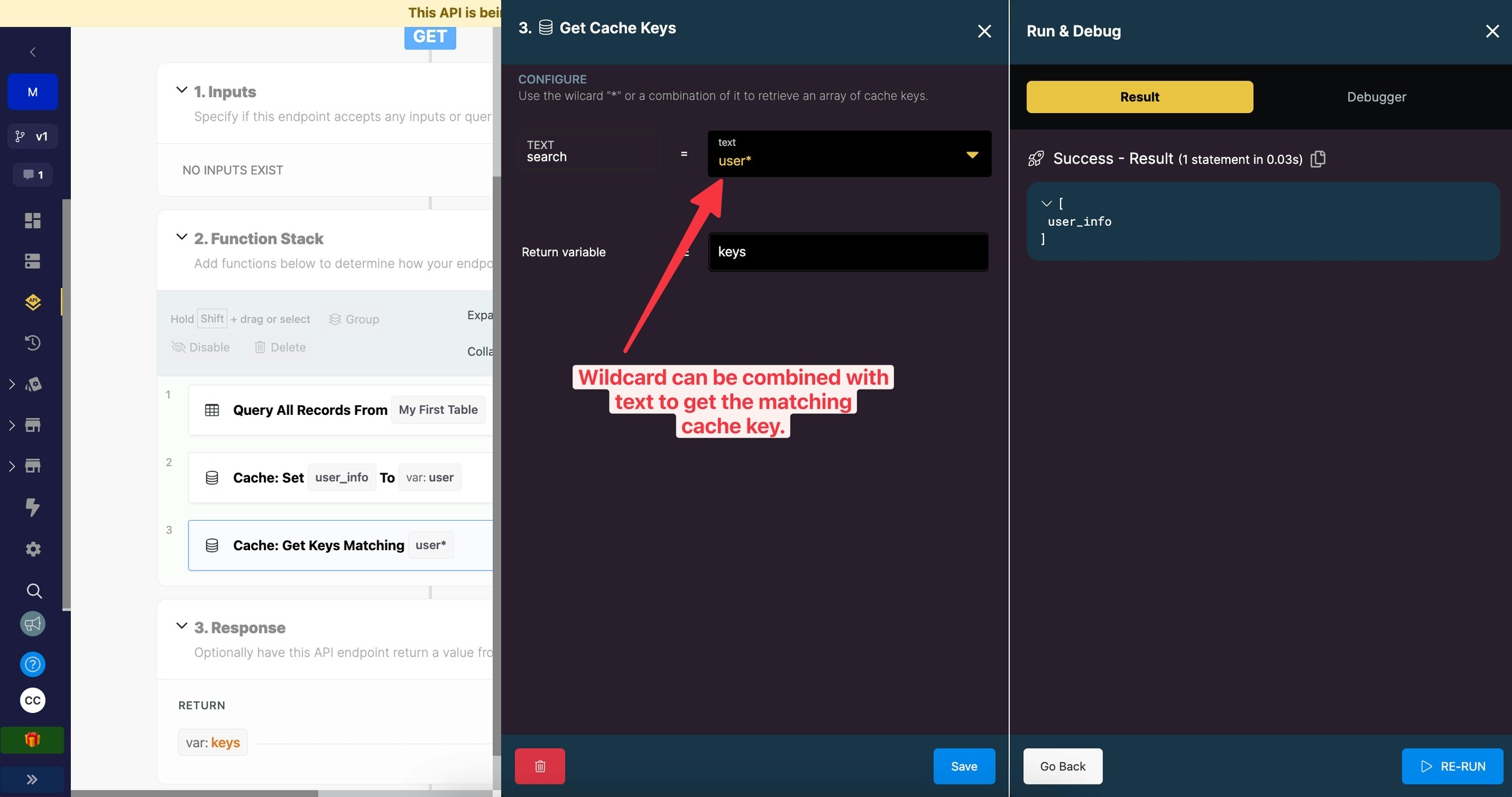This screenshot has height=797, width=1512.
Task: Open the dashboard icon in sidebar
Action: tap(33, 221)
